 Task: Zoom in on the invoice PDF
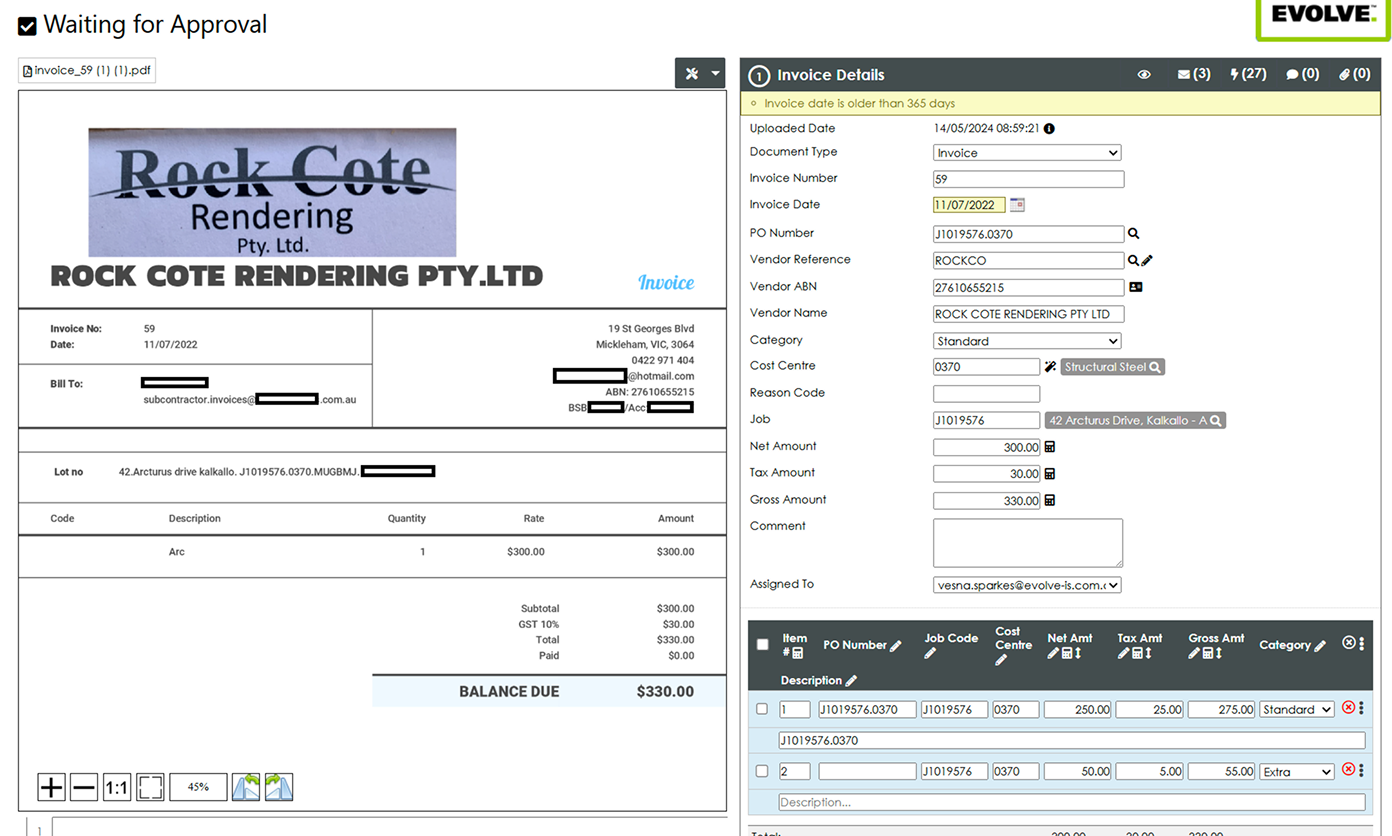point(51,787)
